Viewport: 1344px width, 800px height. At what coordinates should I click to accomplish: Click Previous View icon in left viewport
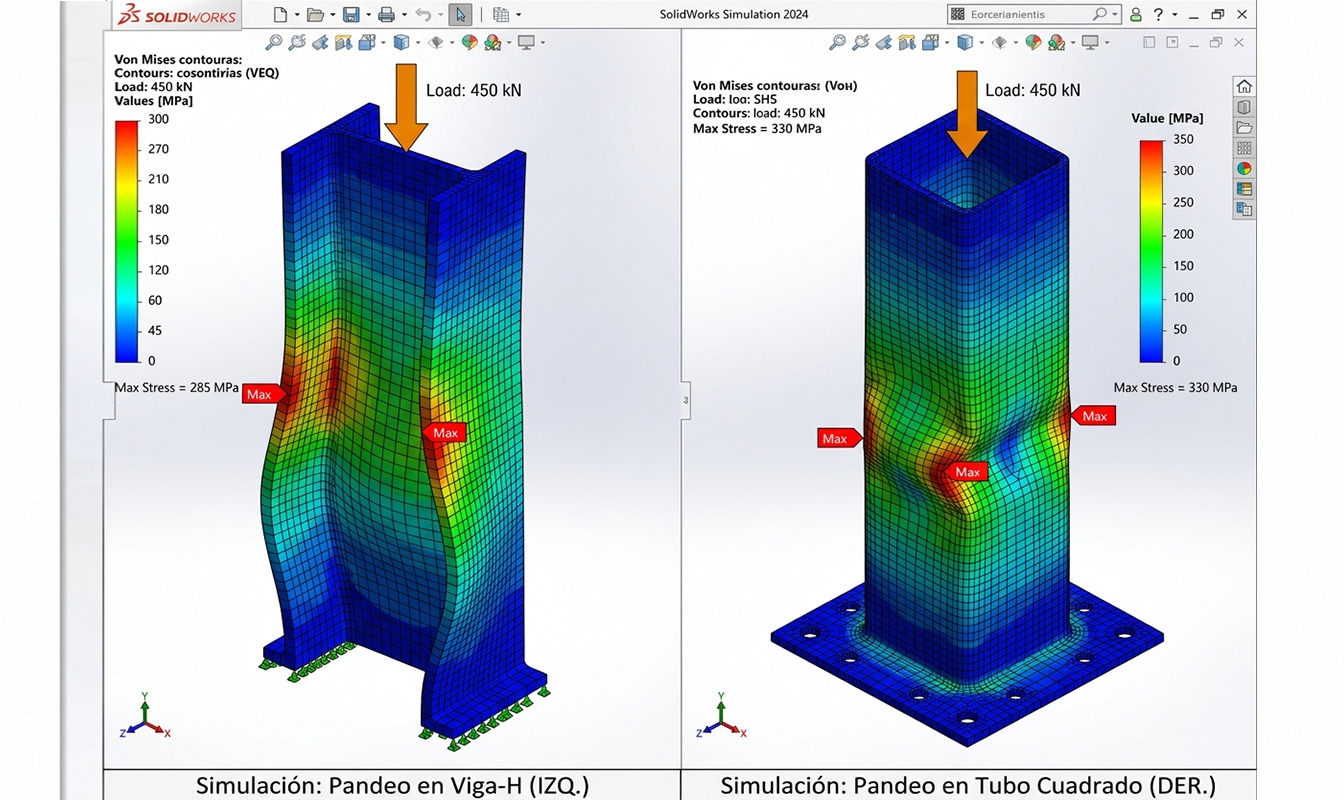[x=321, y=42]
